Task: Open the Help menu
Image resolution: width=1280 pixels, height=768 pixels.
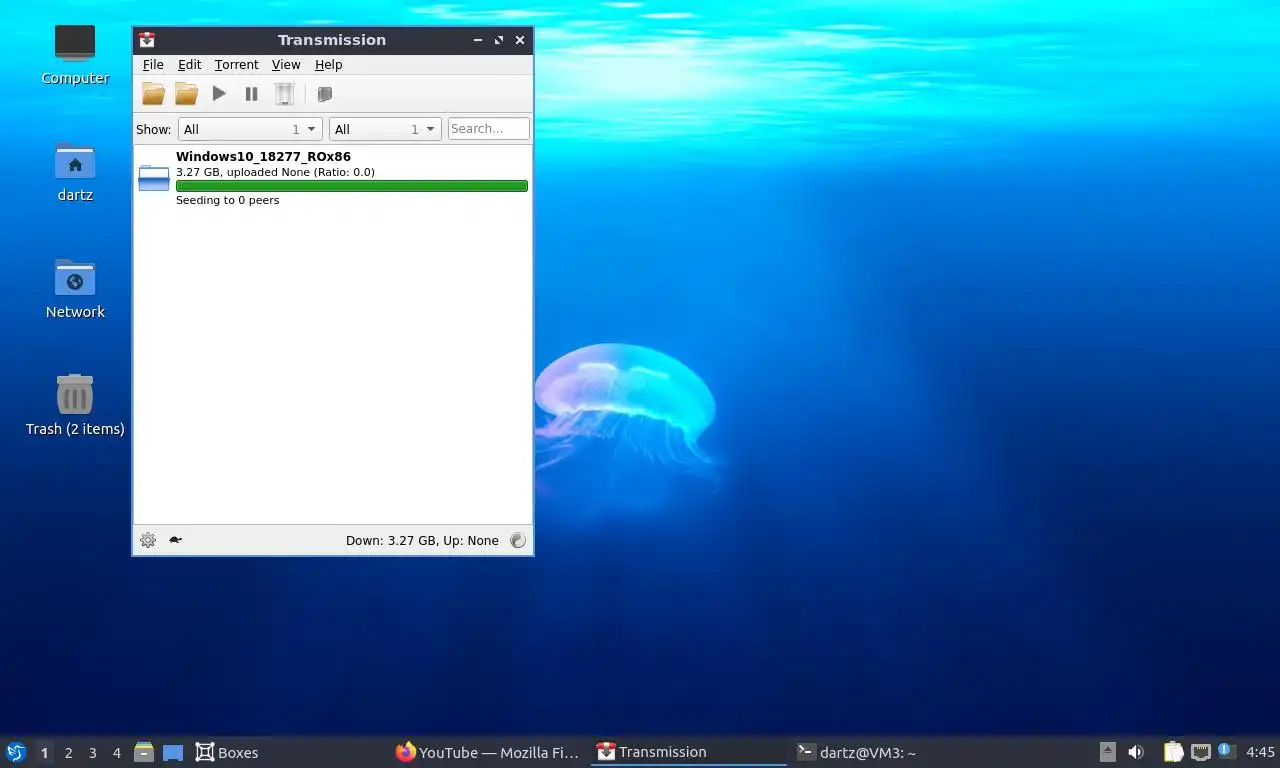Action: tap(329, 65)
